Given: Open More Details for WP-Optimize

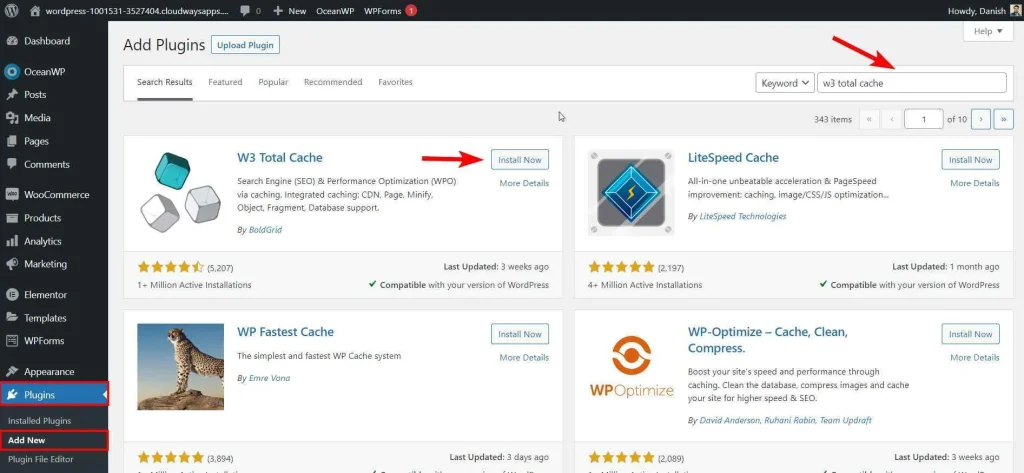Looking at the screenshot, I should click(975, 357).
